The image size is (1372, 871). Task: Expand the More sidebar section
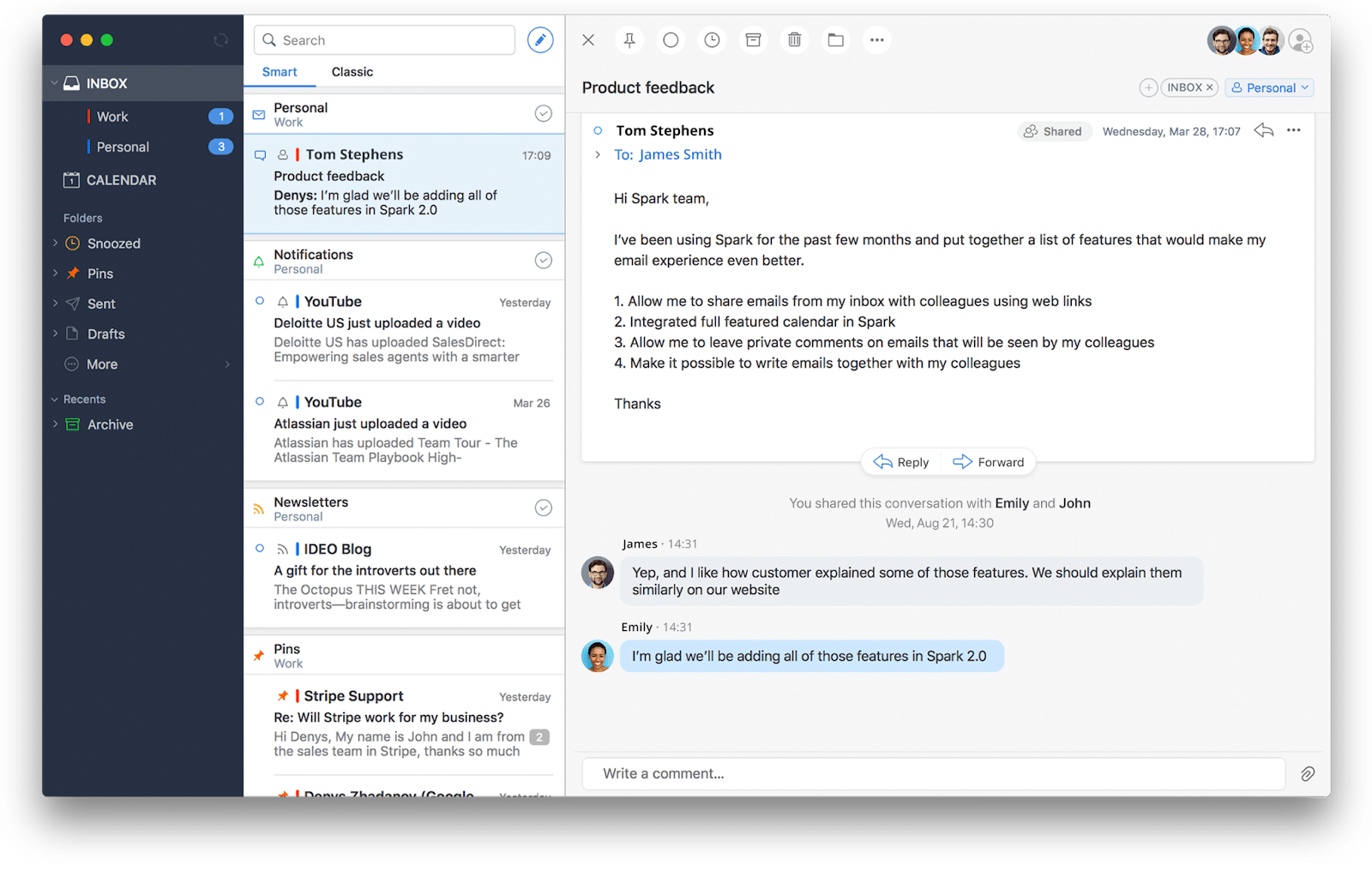[101, 363]
